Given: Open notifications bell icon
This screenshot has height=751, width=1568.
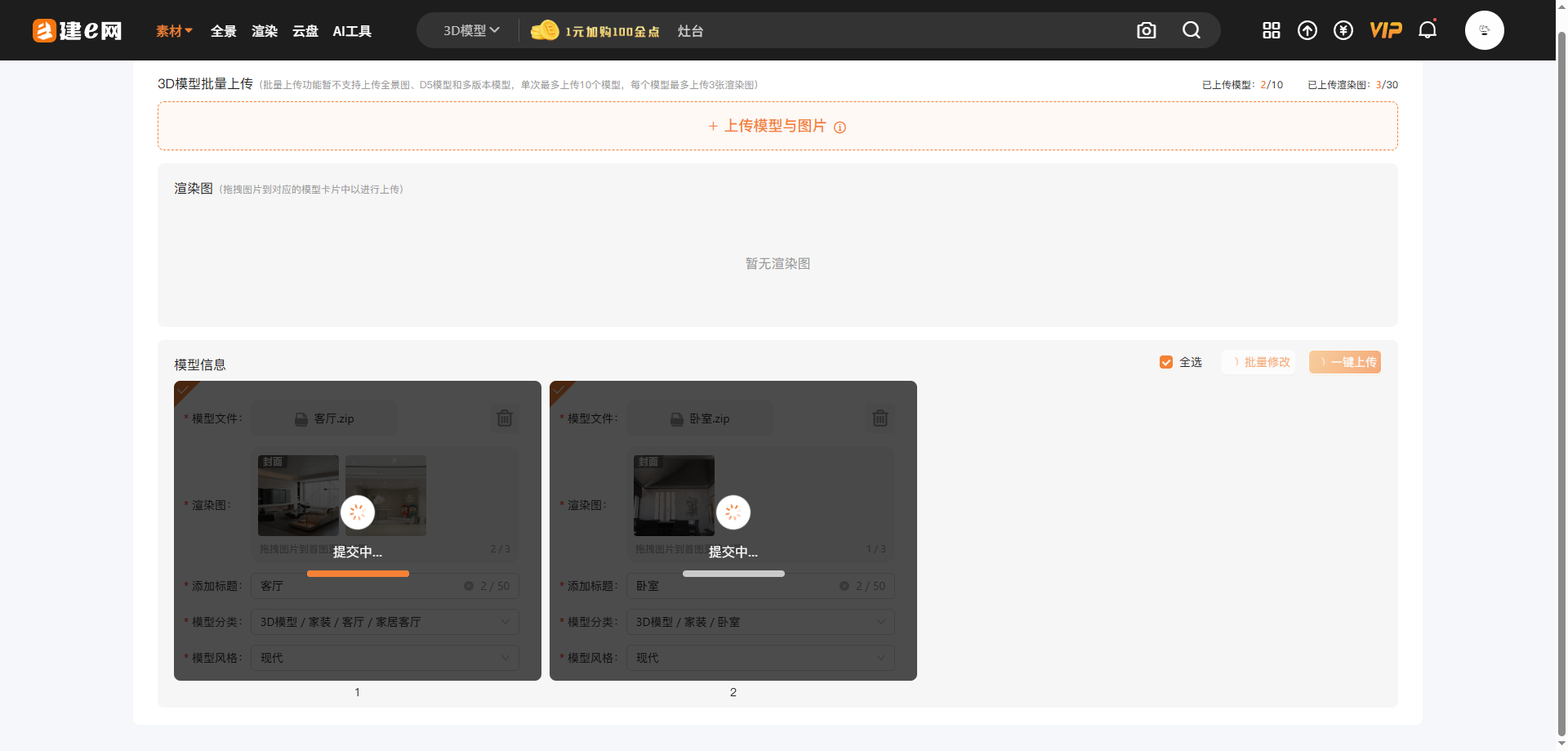Looking at the screenshot, I should [1427, 31].
